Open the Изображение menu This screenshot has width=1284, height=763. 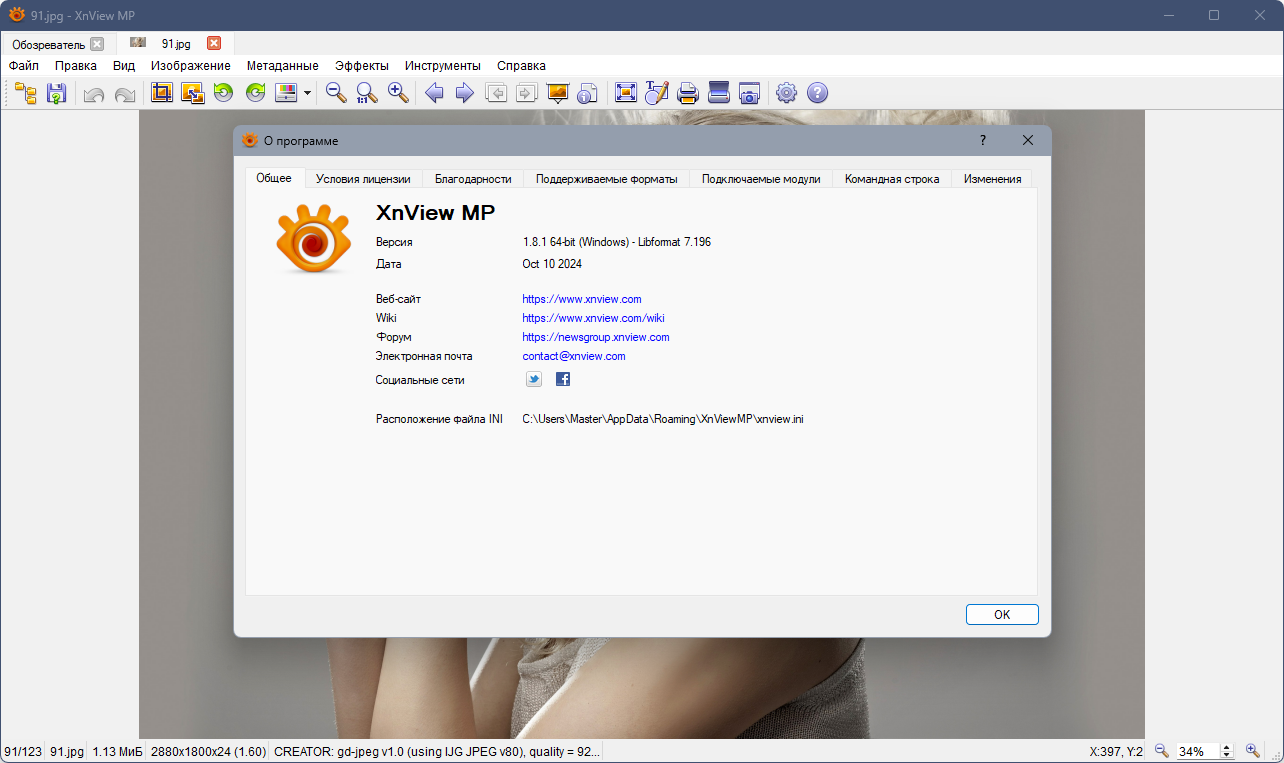point(191,65)
